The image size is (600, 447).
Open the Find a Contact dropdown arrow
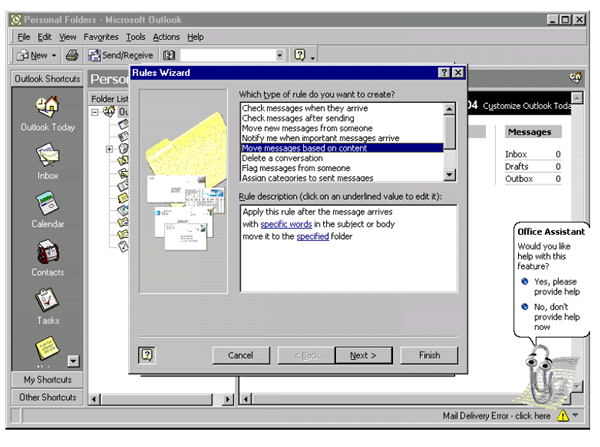pos(280,55)
